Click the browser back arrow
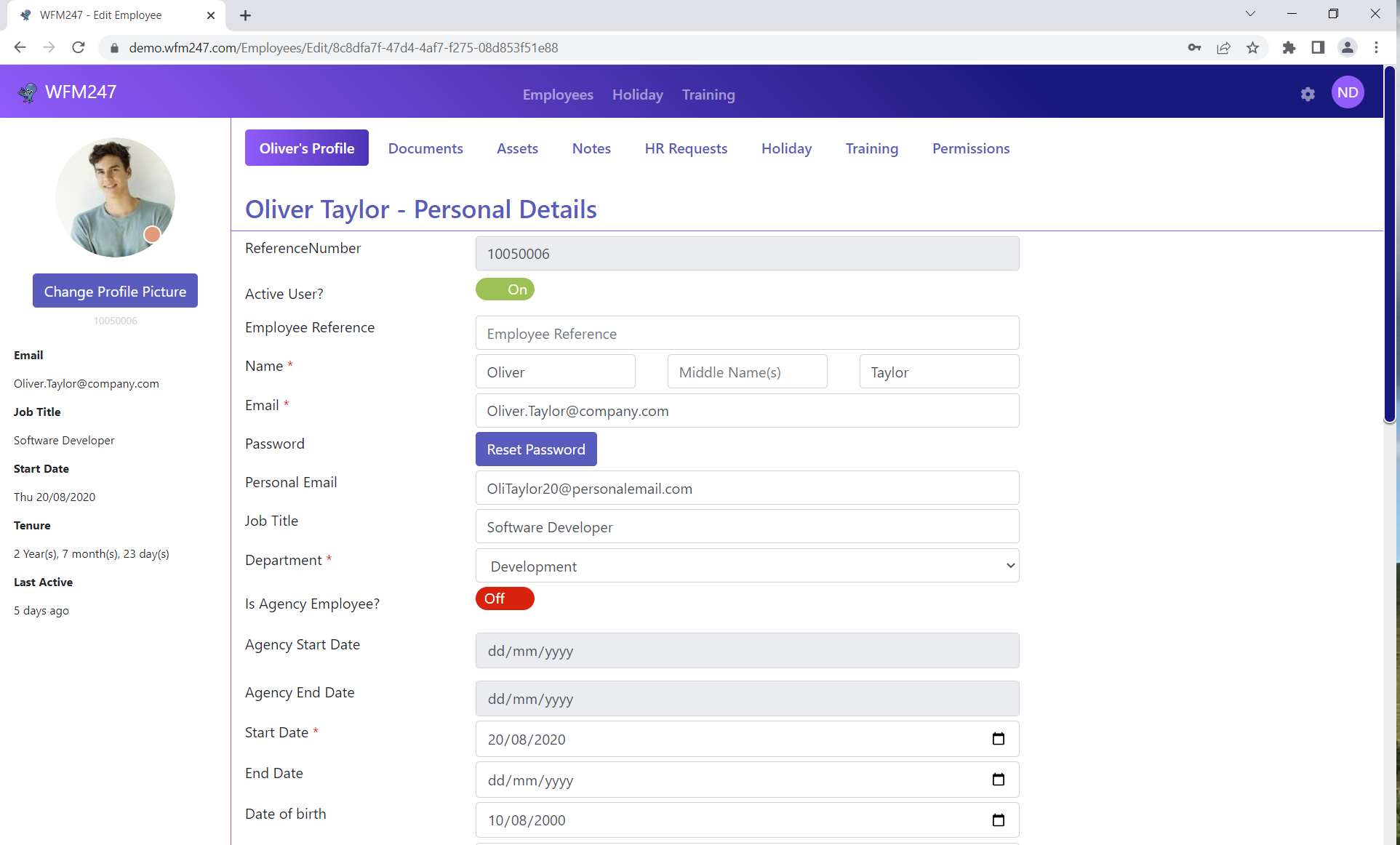 (20, 47)
